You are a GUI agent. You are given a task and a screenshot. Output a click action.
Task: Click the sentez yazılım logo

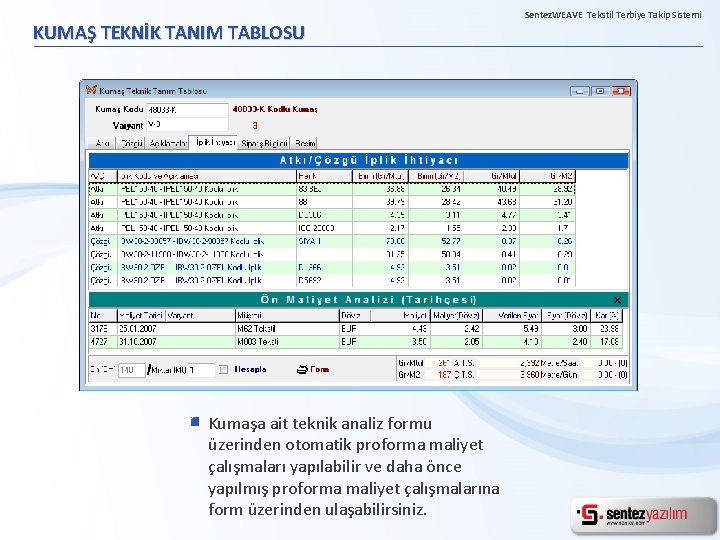pos(641,514)
